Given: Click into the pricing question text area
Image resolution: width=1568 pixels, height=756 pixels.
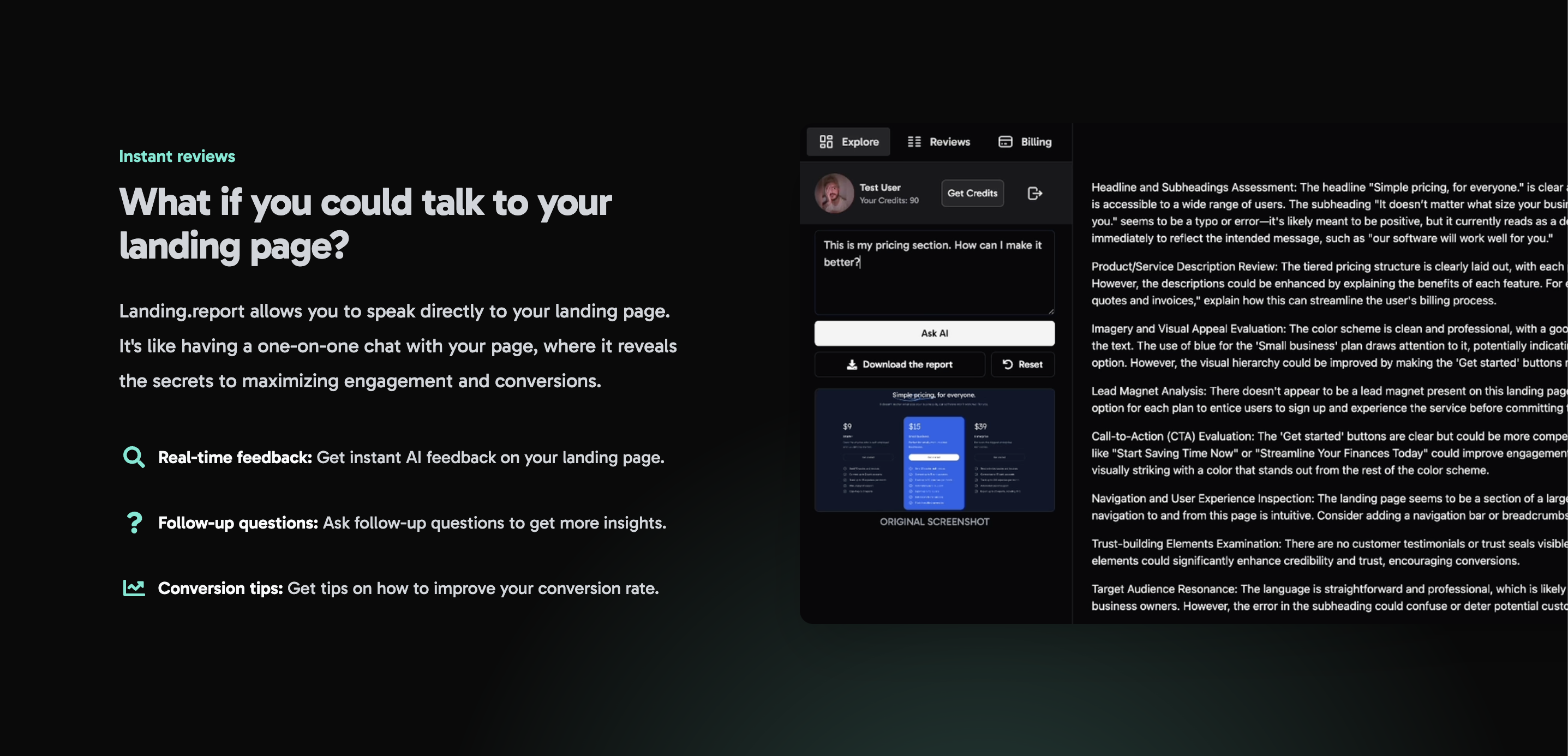Looking at the screenshot, I should pos(933,280).
